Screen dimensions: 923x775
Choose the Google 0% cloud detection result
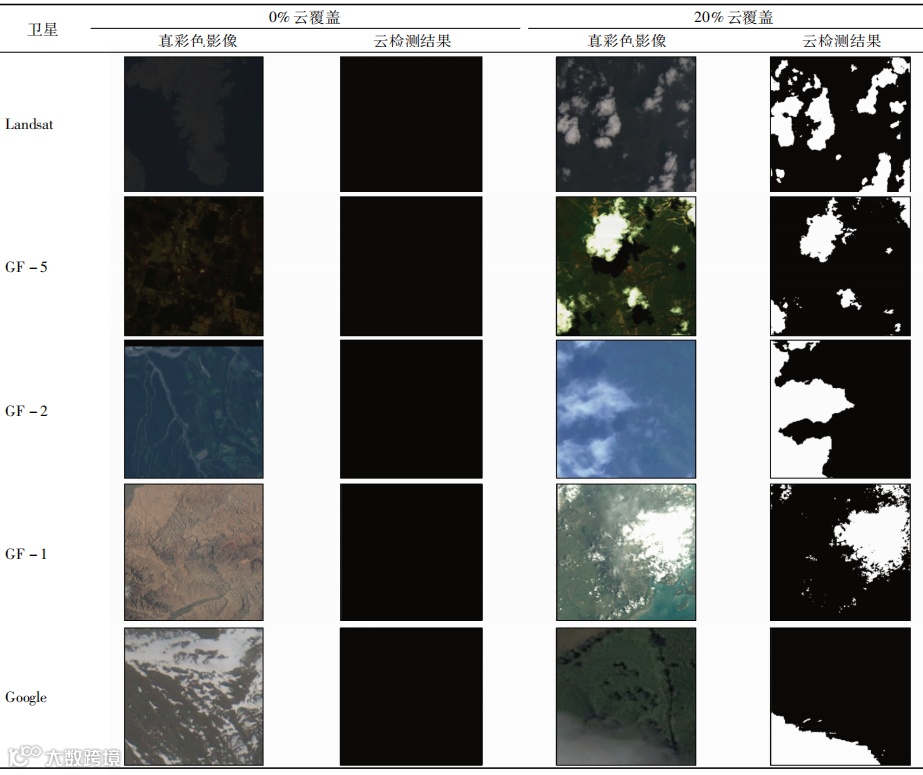(x=411, y=696)
